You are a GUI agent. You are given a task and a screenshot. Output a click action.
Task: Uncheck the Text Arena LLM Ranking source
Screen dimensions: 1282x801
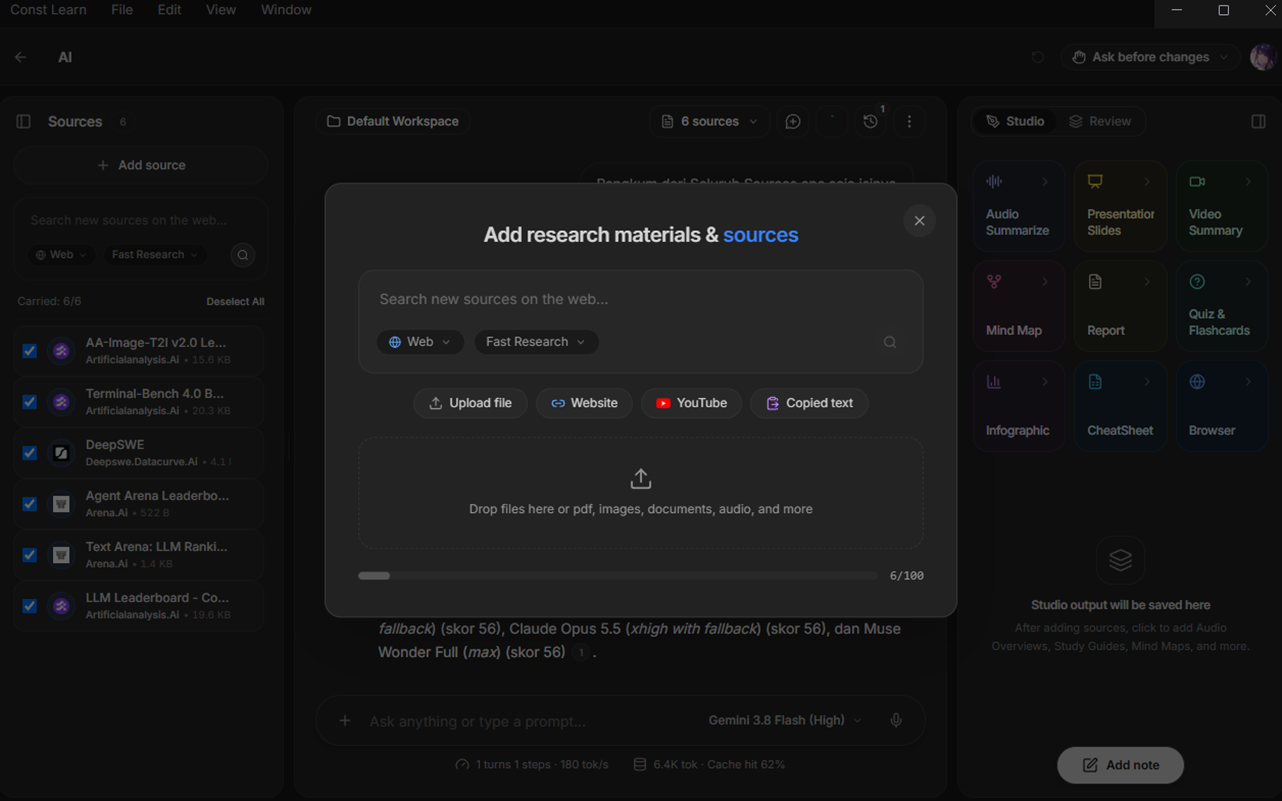click(x=30, y=555)
